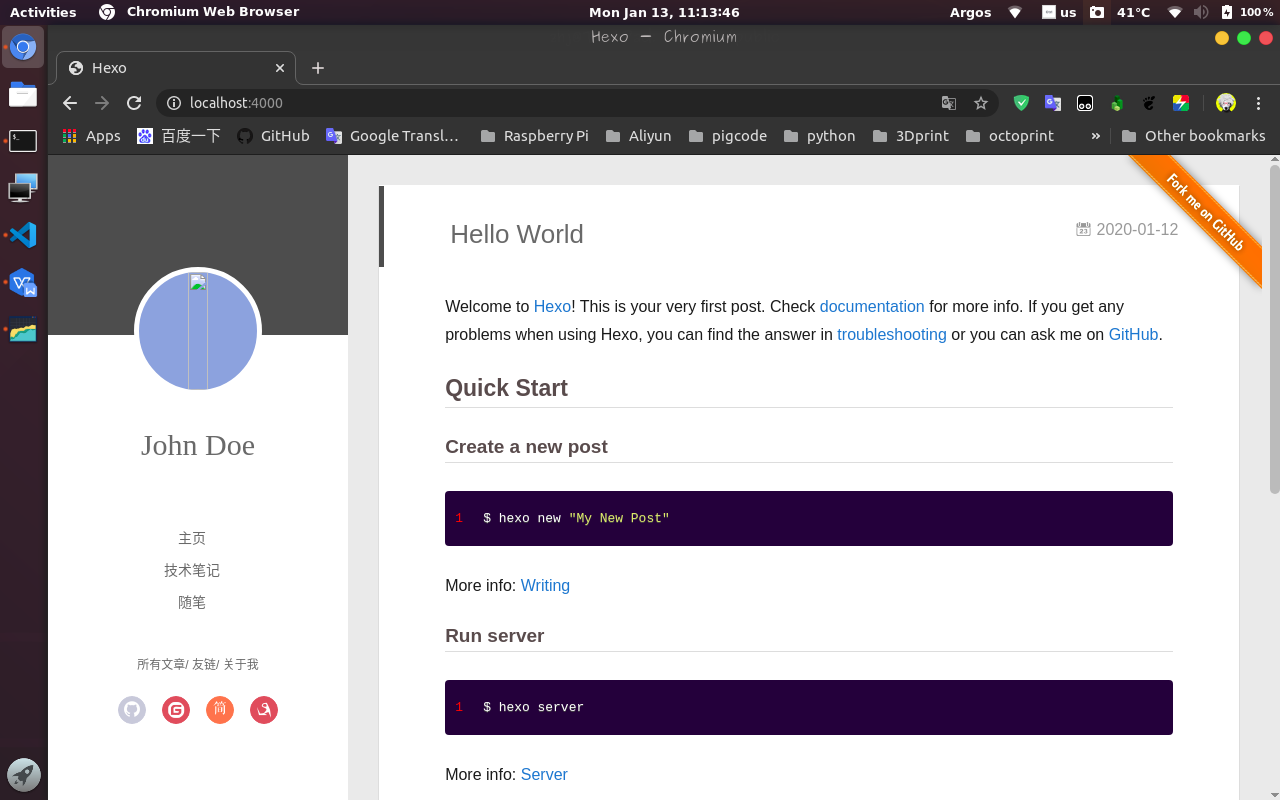Click the browser back arrow
The image size is (1280, 800).
[69, 103]
